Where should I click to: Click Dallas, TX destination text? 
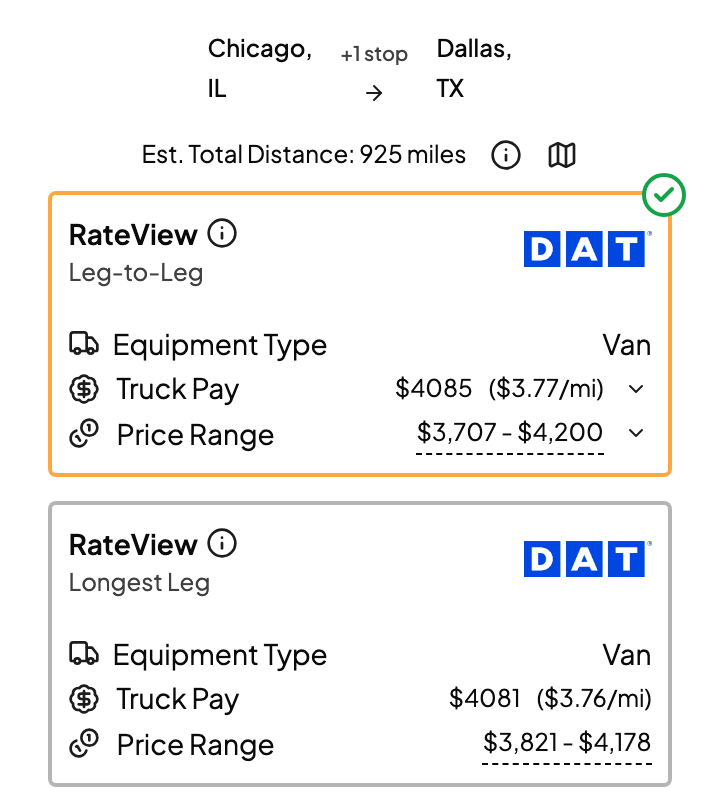pos(474,69)
